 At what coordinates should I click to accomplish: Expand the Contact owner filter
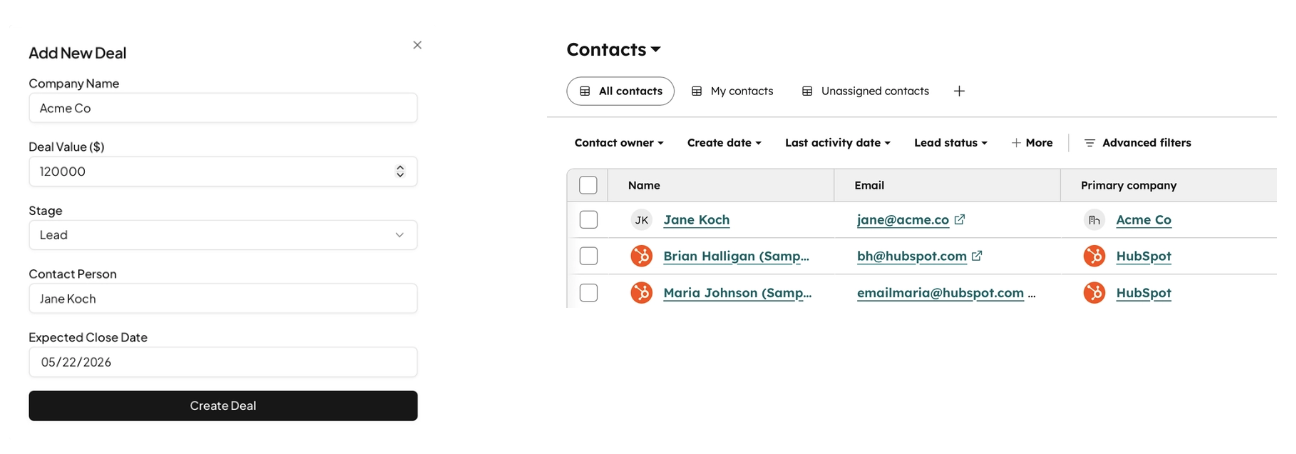(x=619, y=143)
